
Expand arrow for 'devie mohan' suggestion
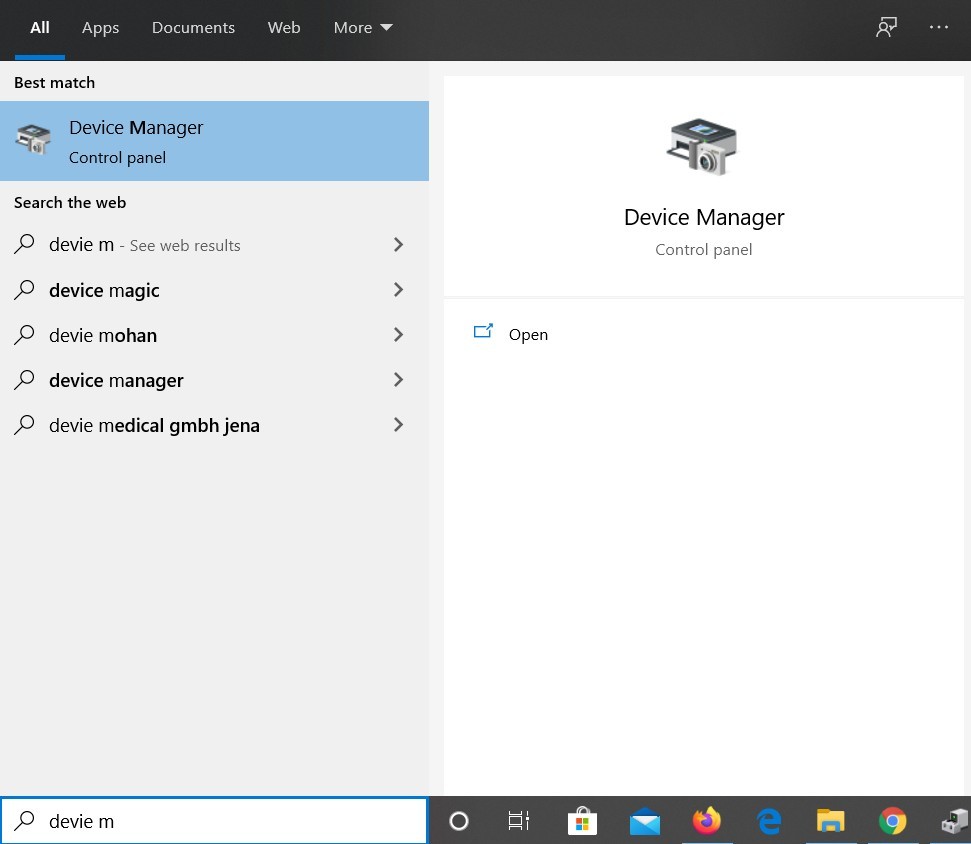click(x=398, y=335)
